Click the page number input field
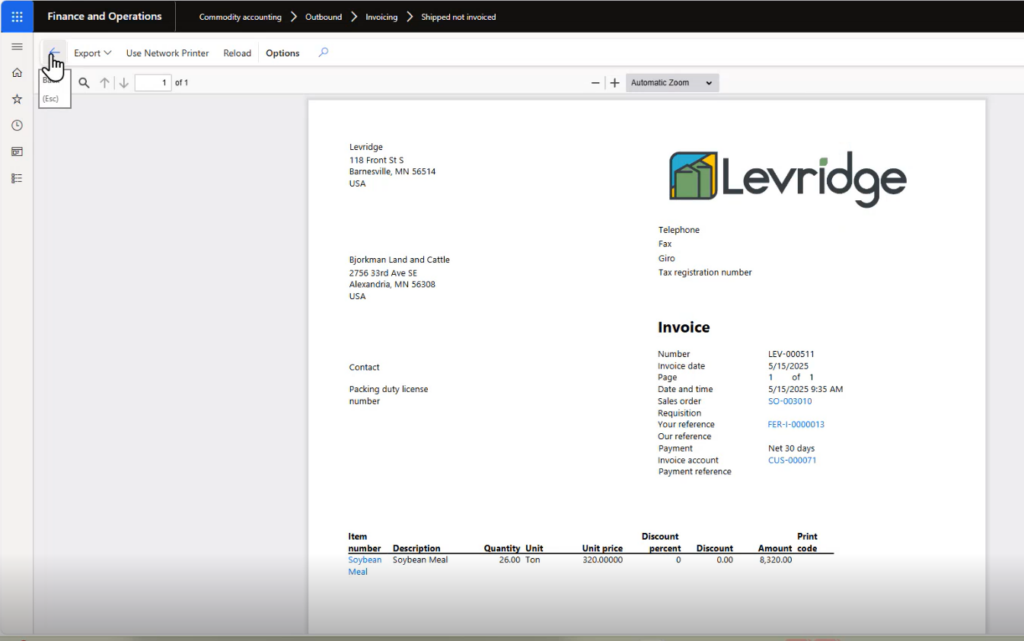The height and width of the screenshot is (641, 1024). click(153, 83)
